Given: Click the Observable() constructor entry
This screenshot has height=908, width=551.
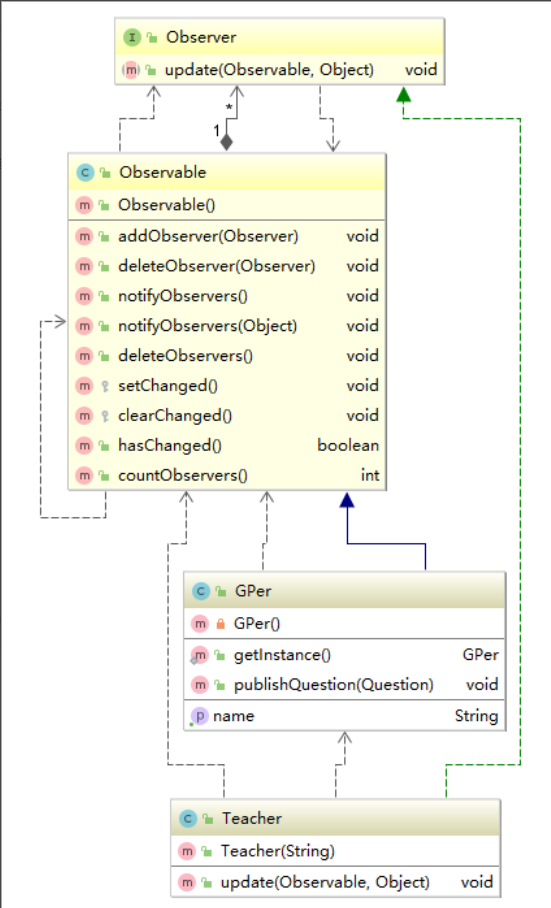Looking at the screenshot, I should pos(167,205).
